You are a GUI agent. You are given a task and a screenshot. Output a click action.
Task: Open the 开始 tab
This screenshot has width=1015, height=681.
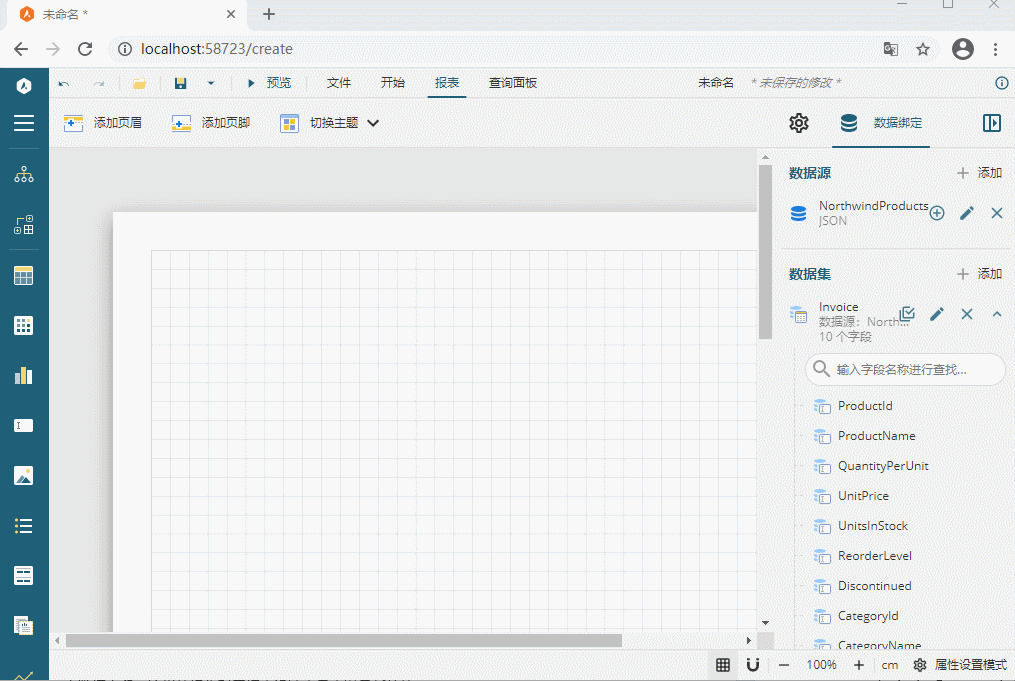[x=393, y=83]
